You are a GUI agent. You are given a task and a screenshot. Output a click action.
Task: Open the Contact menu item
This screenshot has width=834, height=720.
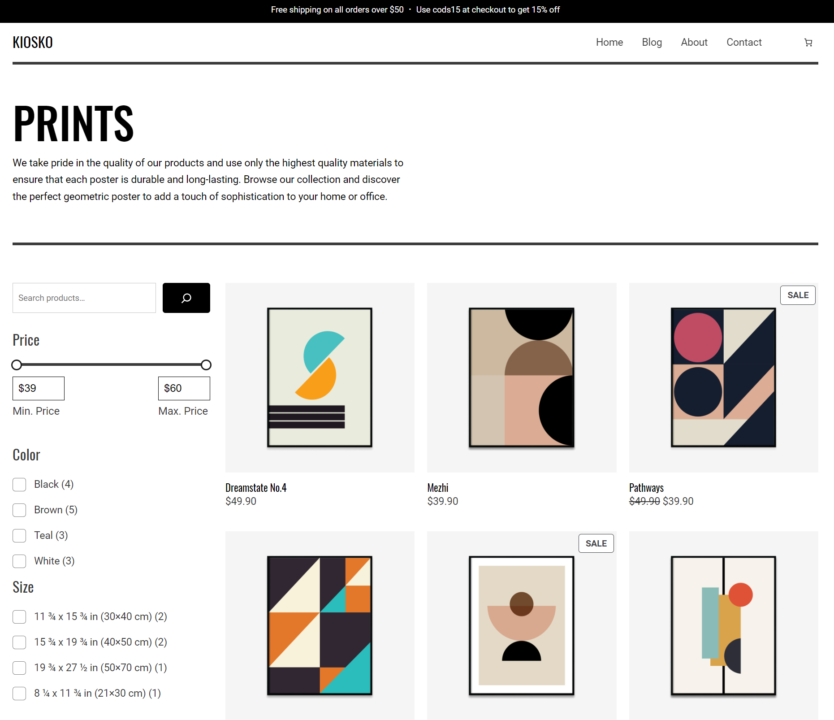pyautogui.click(x=744, y=43)
